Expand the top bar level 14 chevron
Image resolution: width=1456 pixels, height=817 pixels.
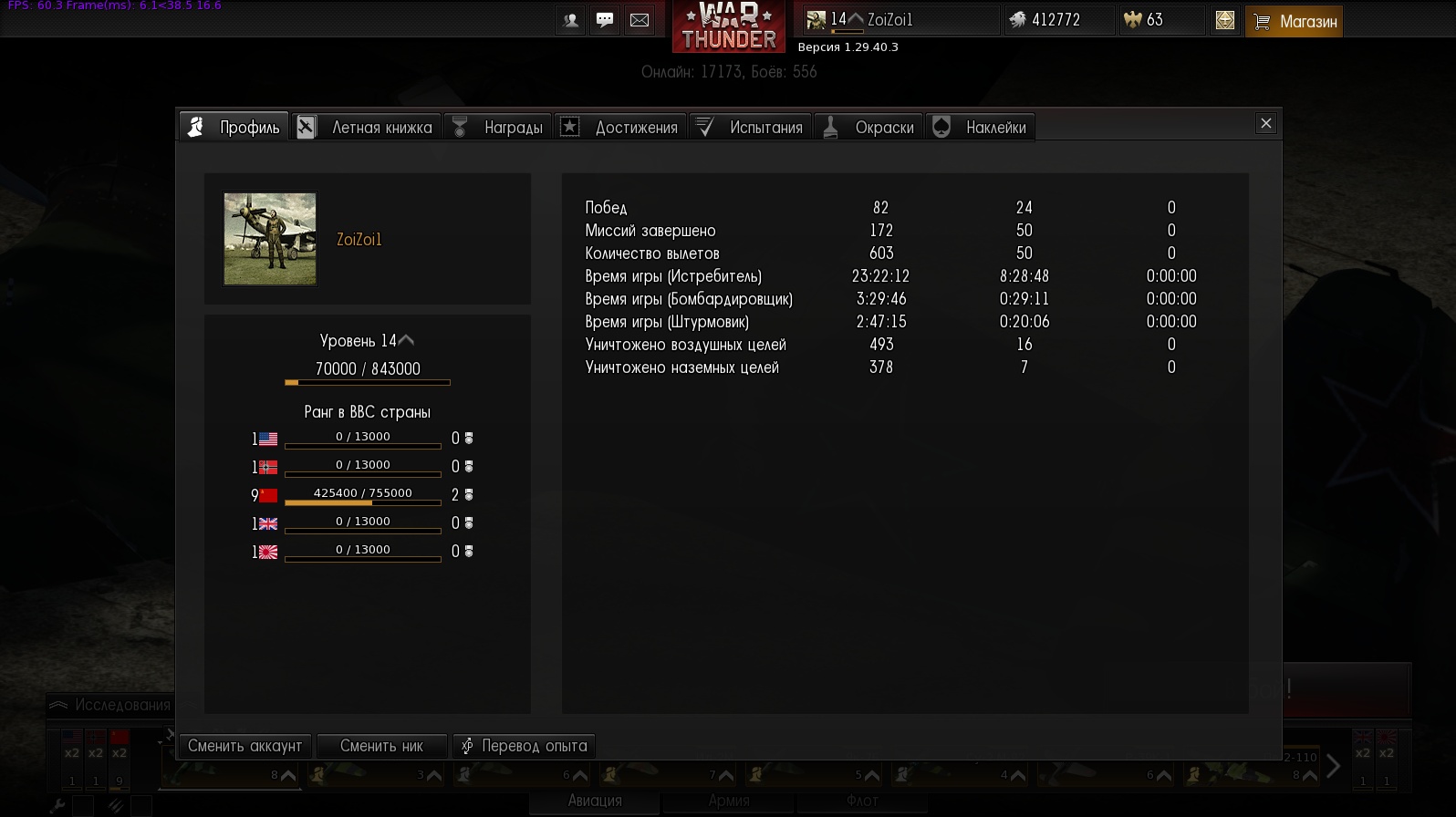[x=856, y=19]
